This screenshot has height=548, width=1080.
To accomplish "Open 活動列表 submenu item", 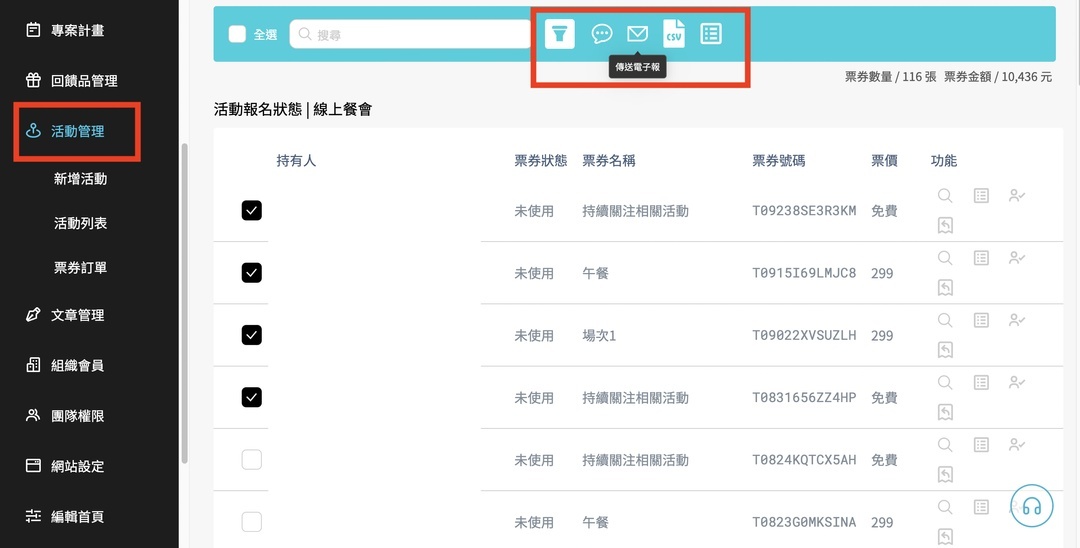I will click(80, 223).
